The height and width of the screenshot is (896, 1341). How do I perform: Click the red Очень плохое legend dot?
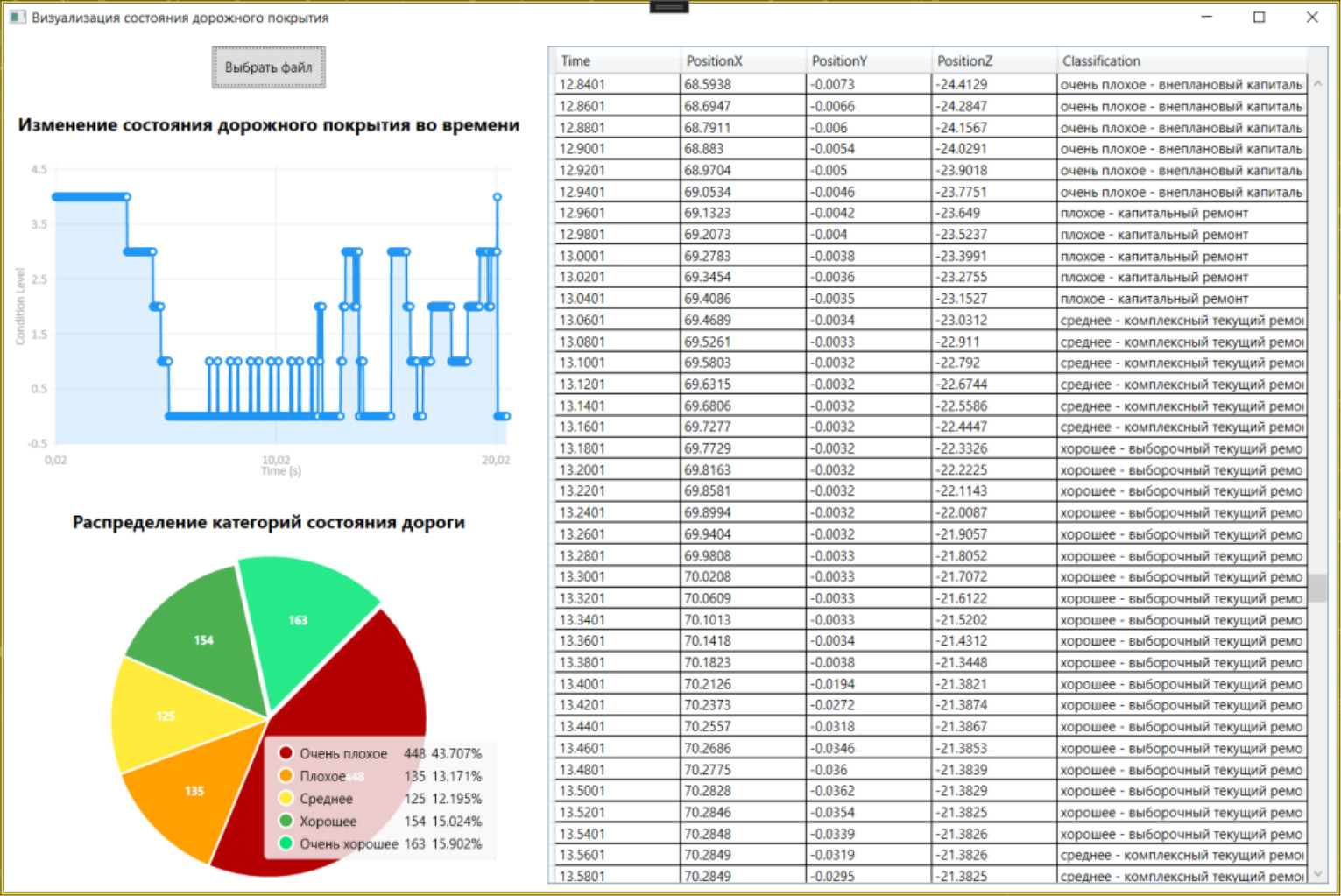click(286, 753)
